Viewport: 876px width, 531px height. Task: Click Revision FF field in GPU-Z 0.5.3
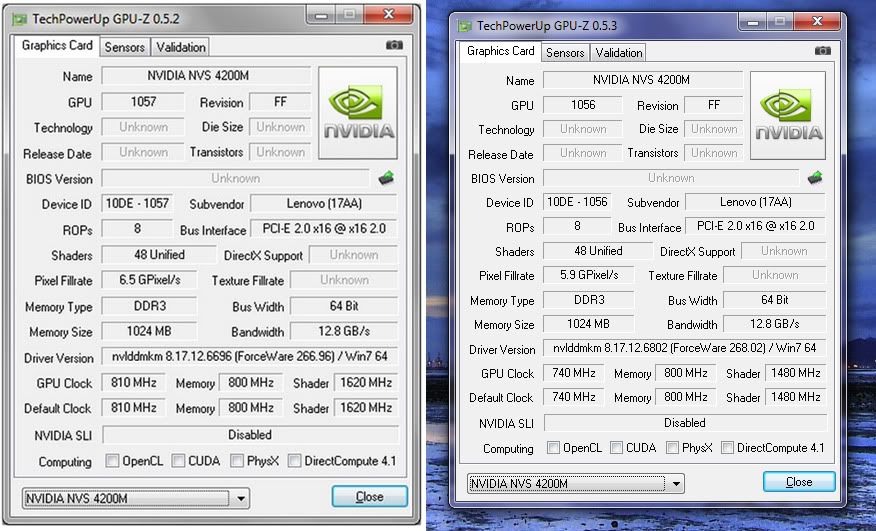click(x=713, y=105)
